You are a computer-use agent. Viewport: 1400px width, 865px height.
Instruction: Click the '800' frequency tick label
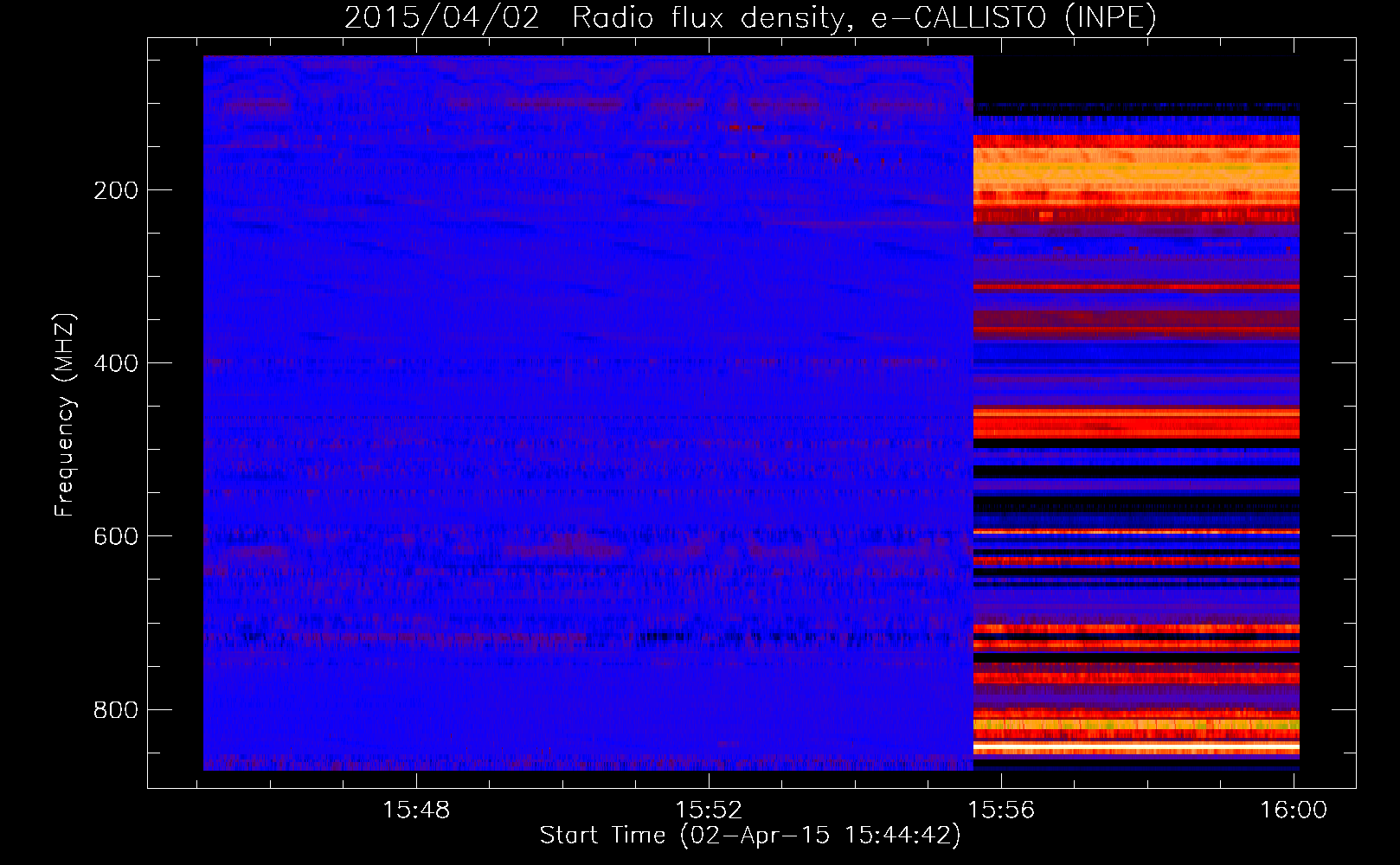click(x=116, y=710)
